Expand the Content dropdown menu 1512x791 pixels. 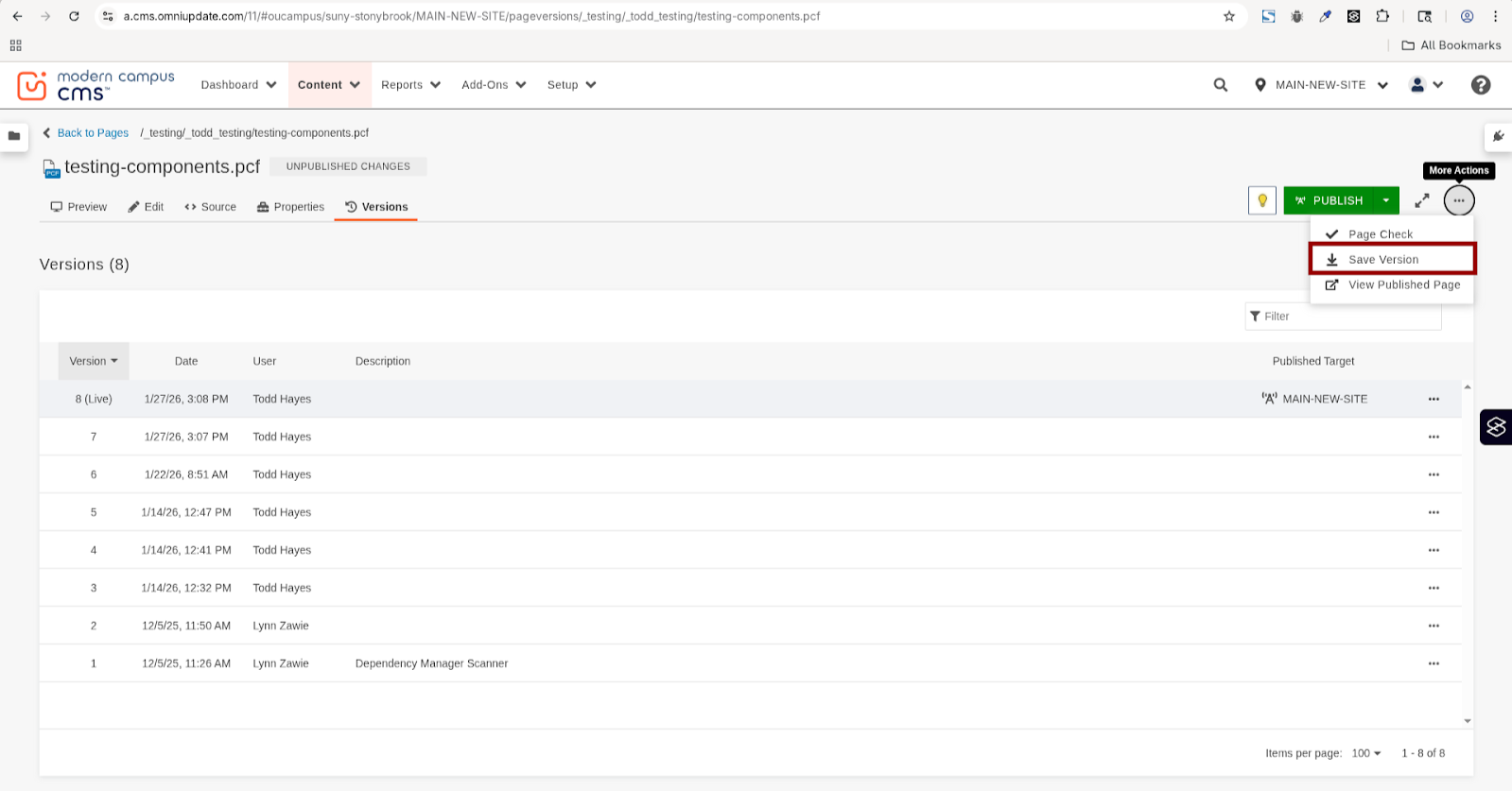pyautogui.click(x=329, y=85)
